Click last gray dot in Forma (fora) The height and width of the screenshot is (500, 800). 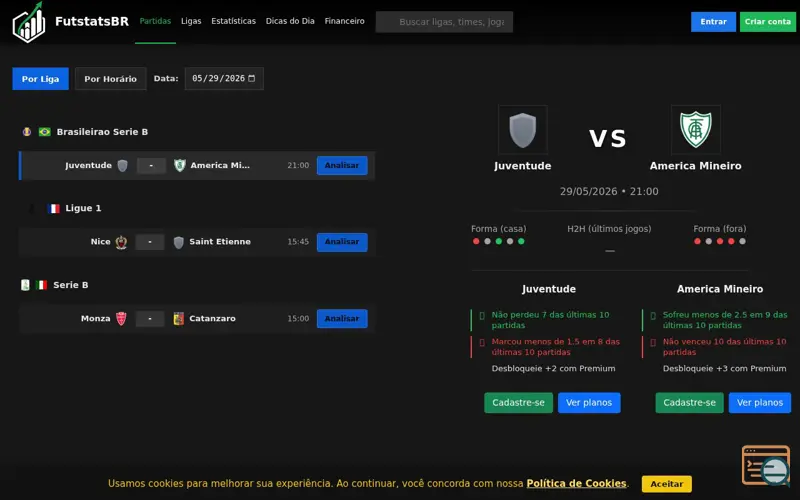coord(742,241)
